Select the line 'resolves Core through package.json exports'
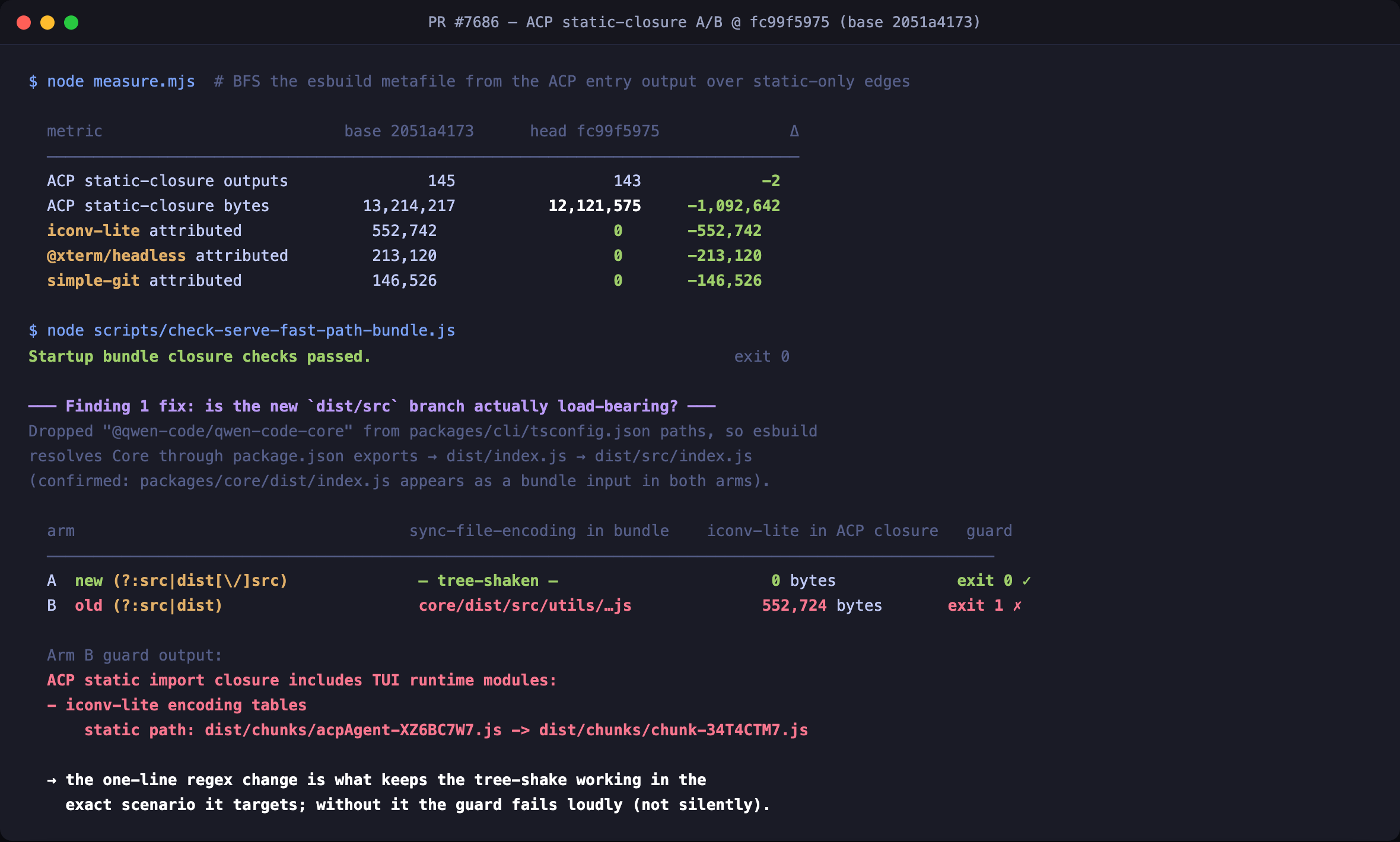 pos(390,456)
